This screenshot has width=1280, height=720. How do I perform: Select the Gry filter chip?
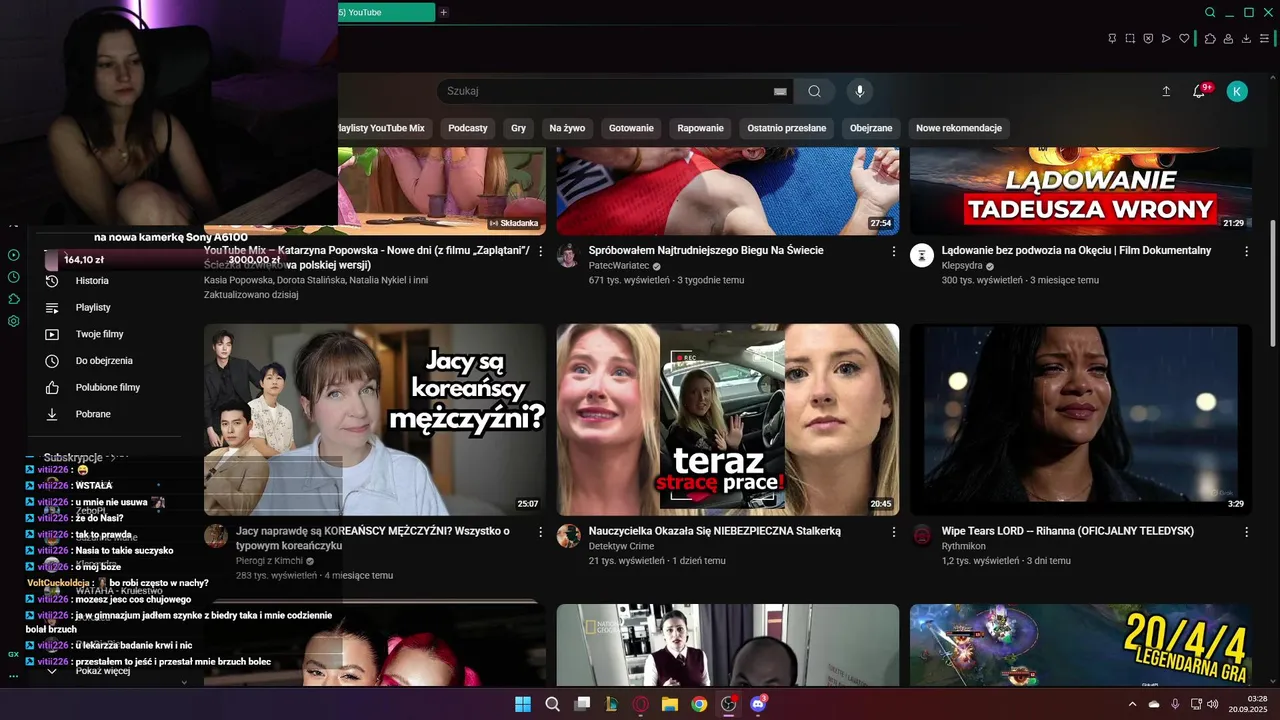(518, 128)
